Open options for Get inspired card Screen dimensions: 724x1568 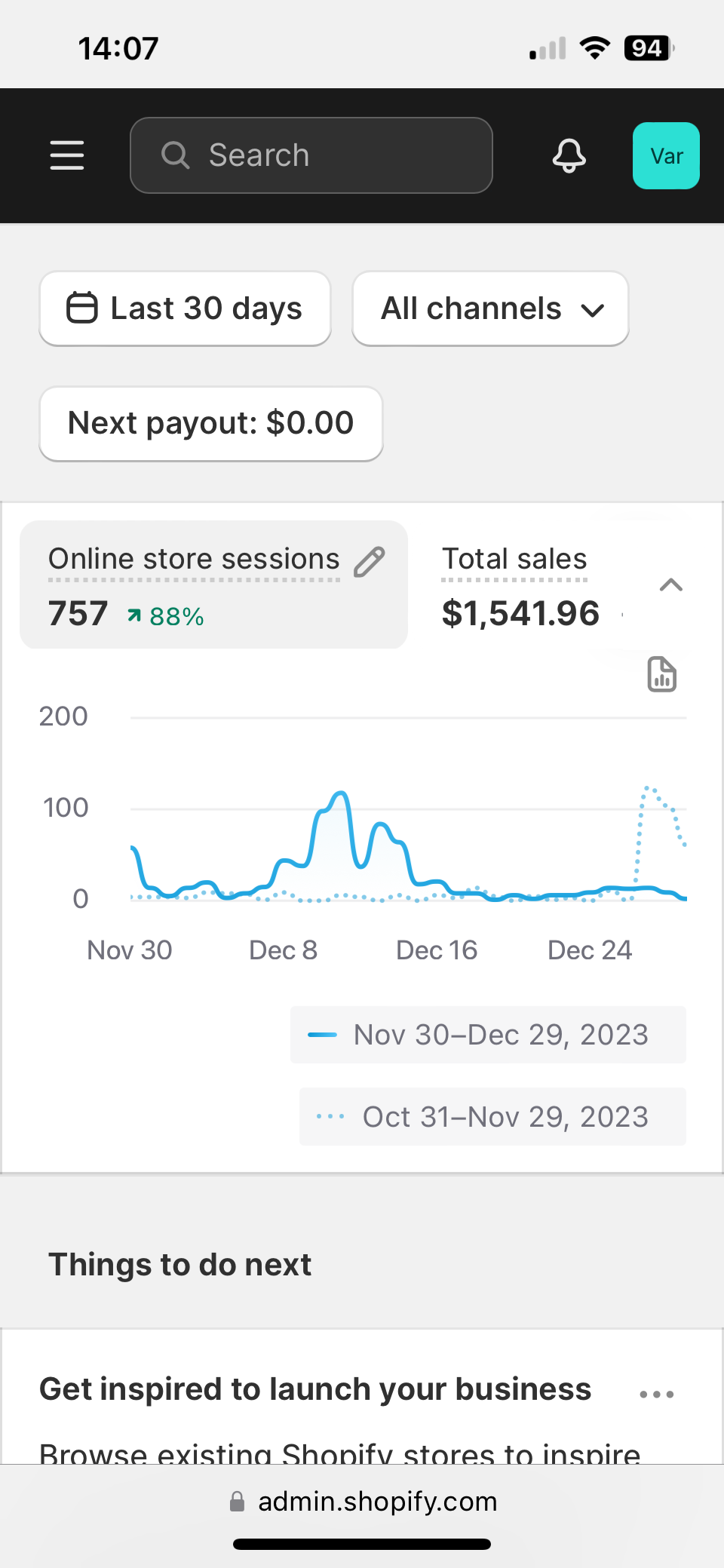tap(656, 1395)
